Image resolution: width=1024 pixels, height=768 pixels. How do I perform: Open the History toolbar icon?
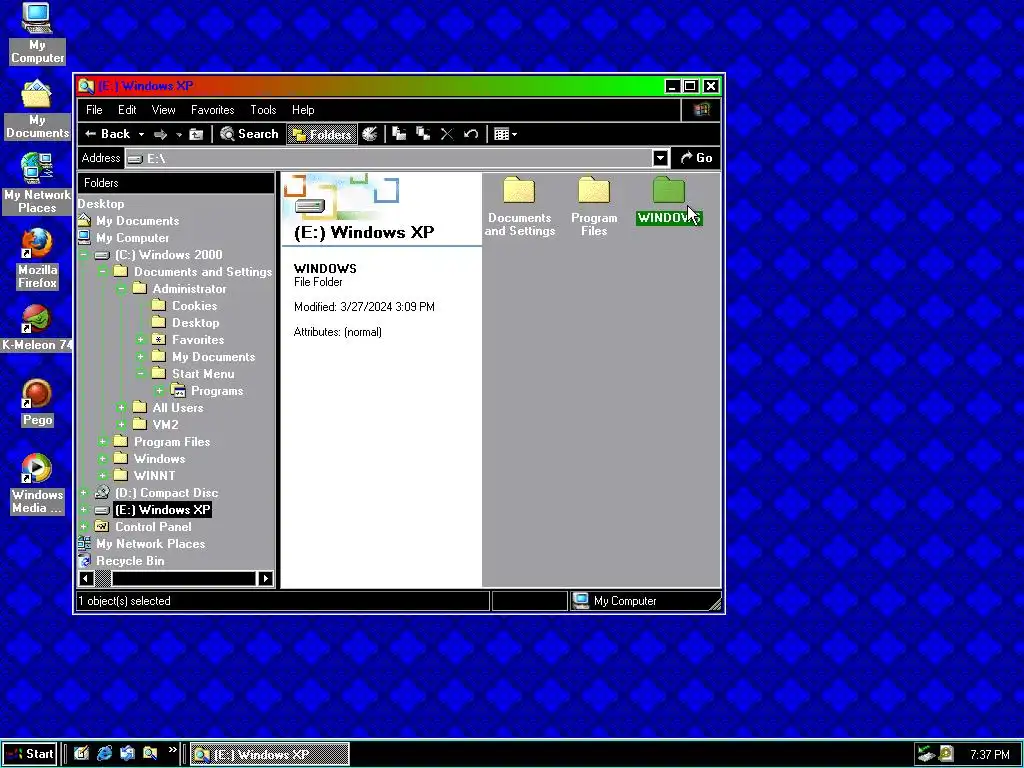click(370, 134)
